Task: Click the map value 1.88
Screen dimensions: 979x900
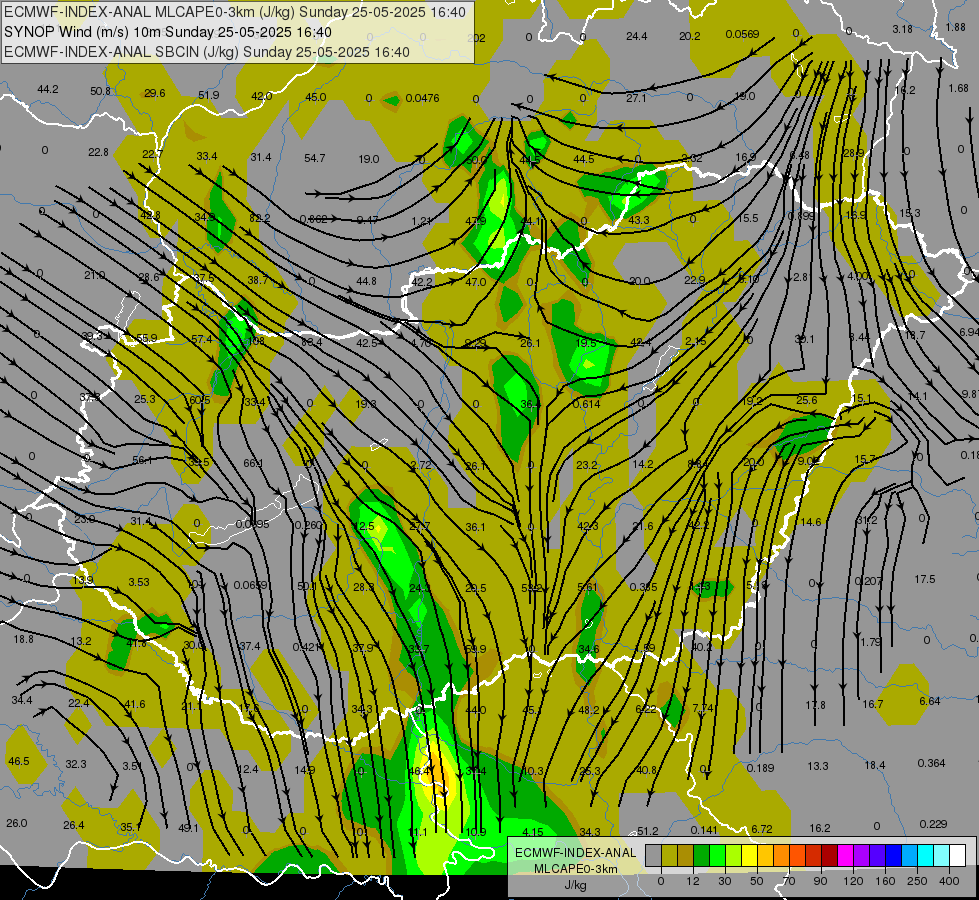Action: coord(955,27)
